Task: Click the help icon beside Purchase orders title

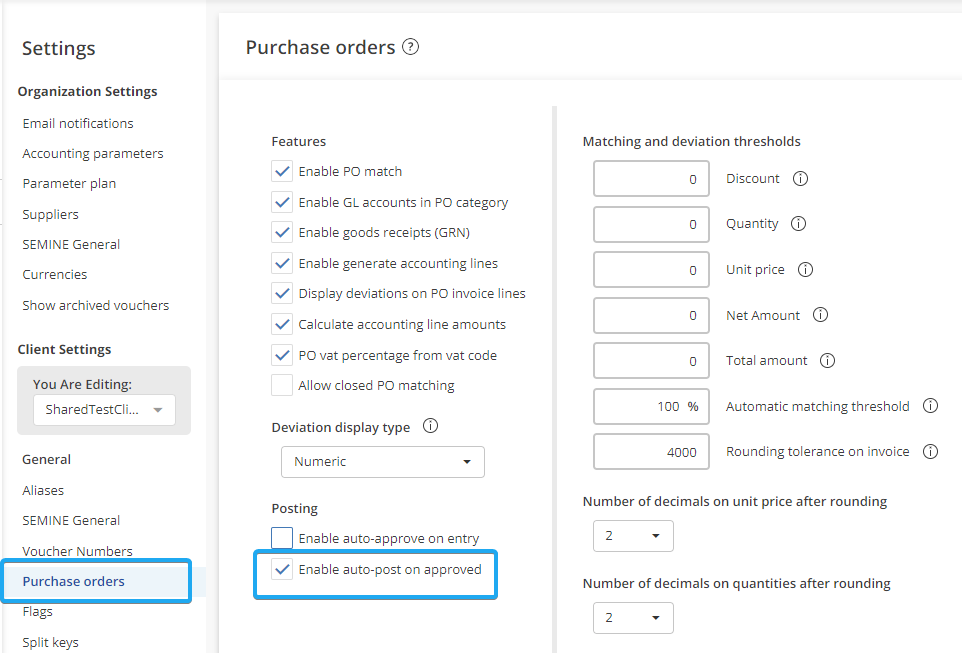Action: click(410, 47)
